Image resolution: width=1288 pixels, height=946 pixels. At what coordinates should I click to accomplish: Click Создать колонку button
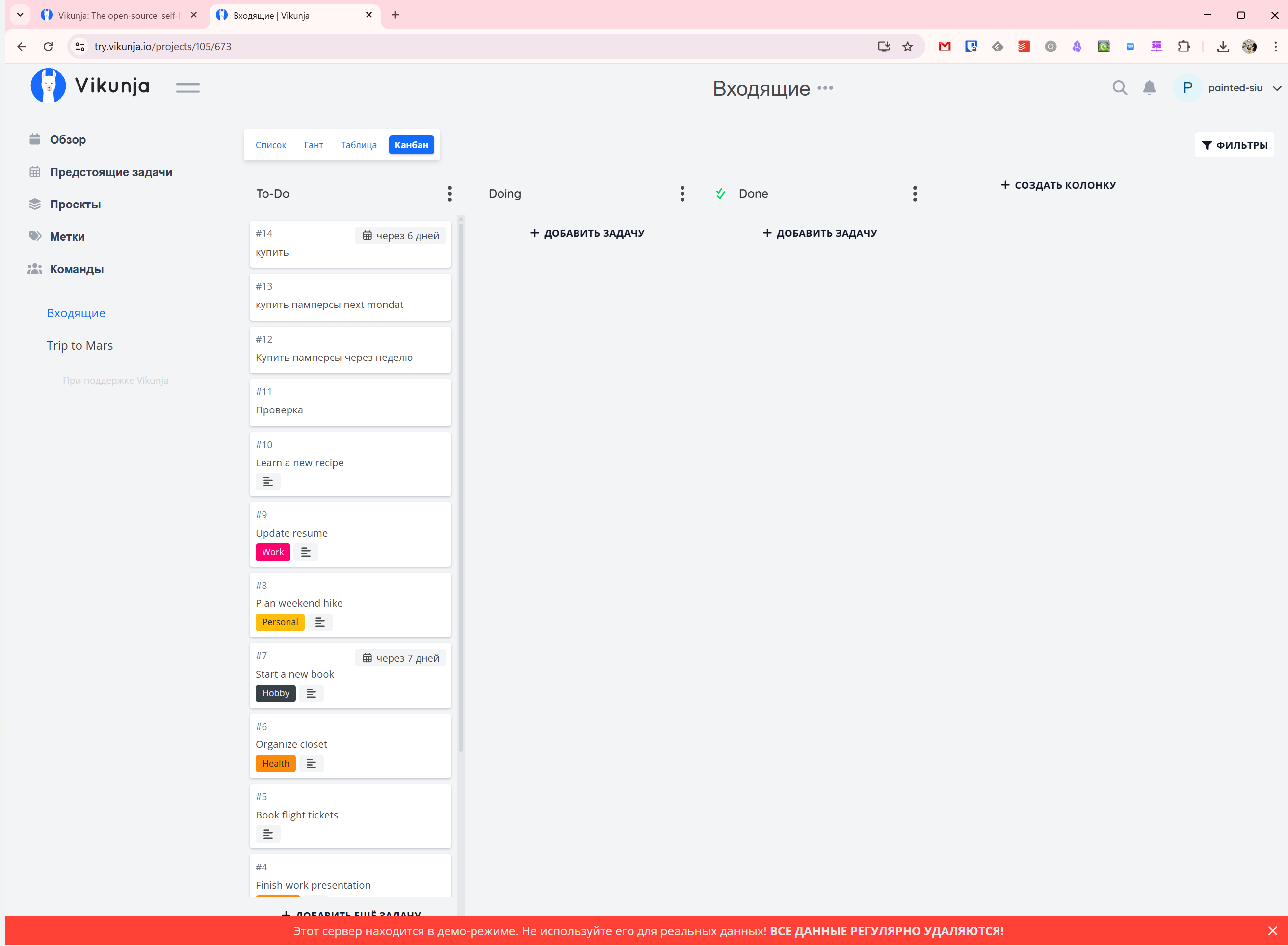pyautogui.click(x=1058, y=185)
